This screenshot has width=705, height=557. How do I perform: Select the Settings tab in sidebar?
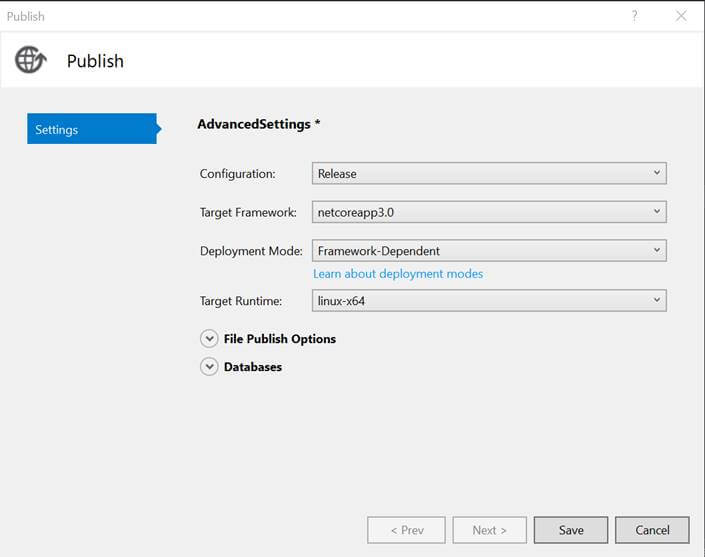tap(94, 129)
